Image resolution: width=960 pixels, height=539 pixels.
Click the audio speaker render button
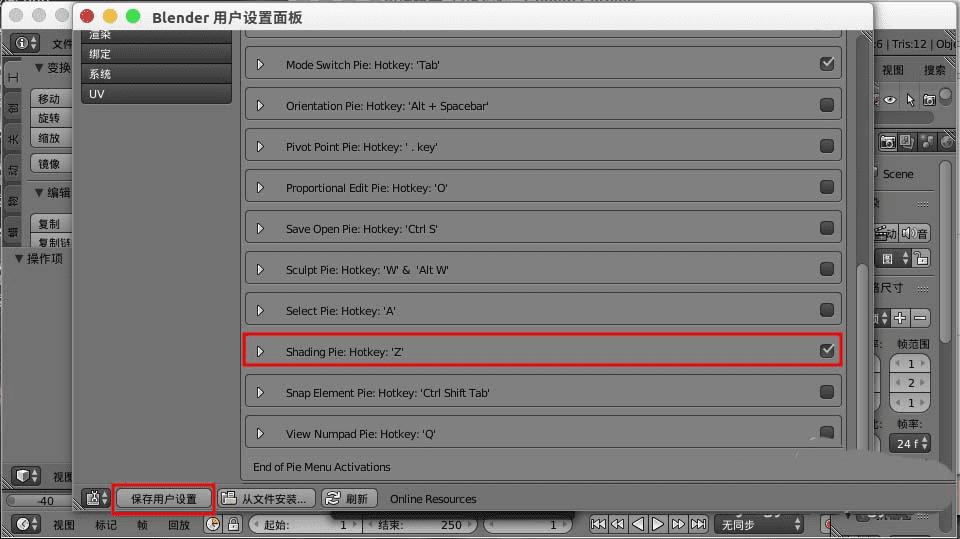click(x=915, y=233)
